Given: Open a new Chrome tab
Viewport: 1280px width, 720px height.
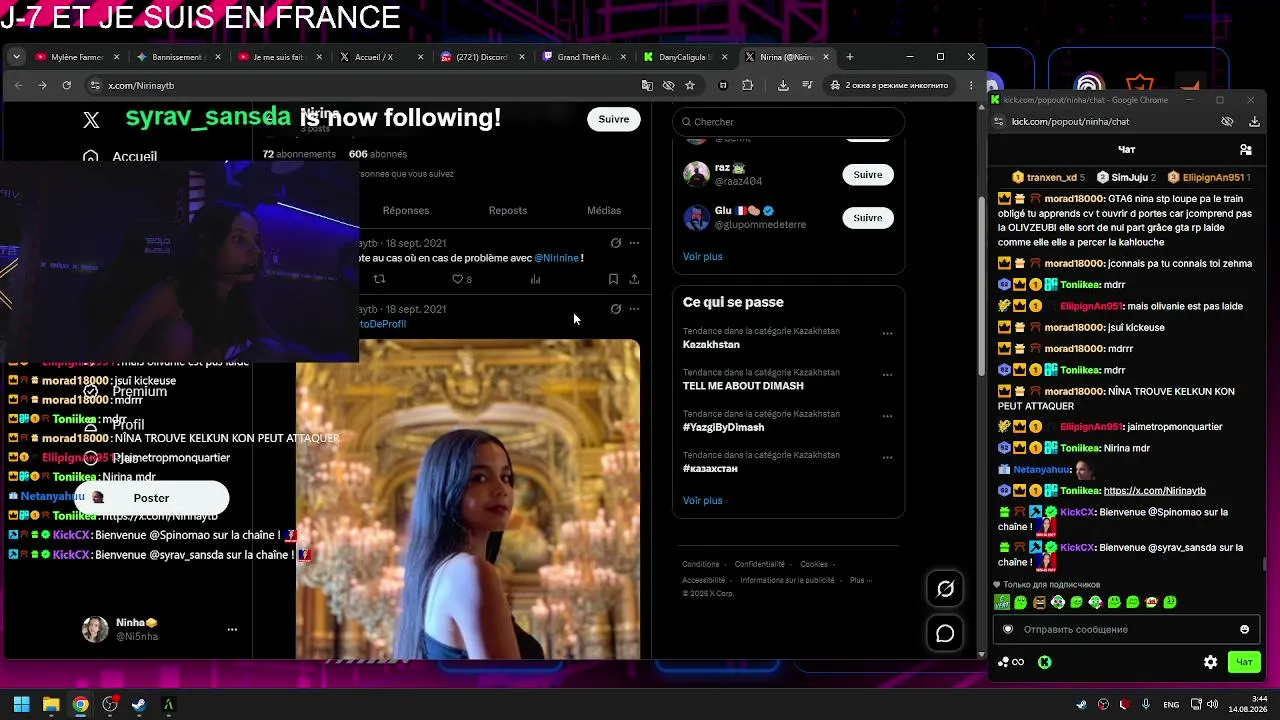Looking at the screenshot, I should tap(850, 57).
